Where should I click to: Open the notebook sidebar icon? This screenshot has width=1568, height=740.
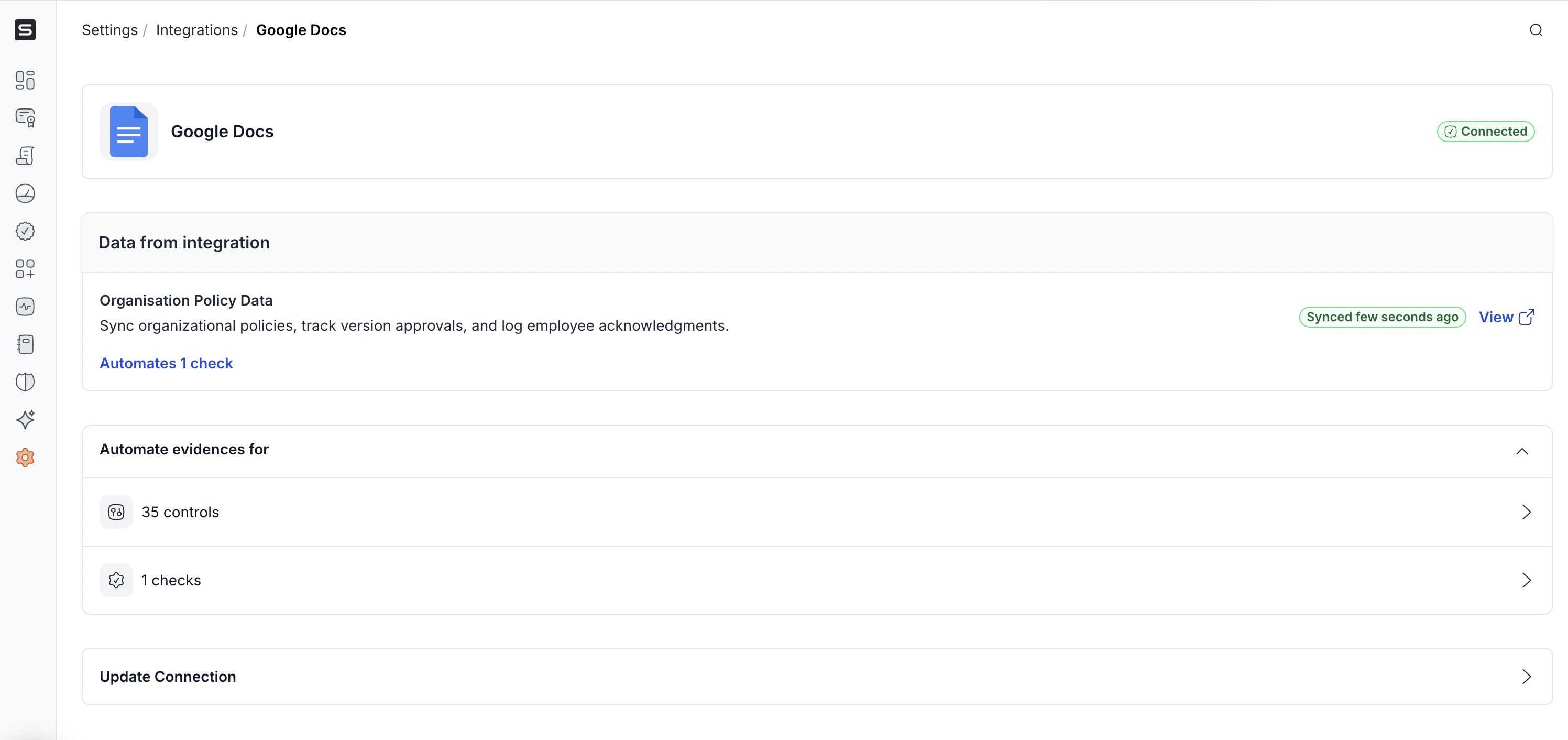[x=25, y=344]
